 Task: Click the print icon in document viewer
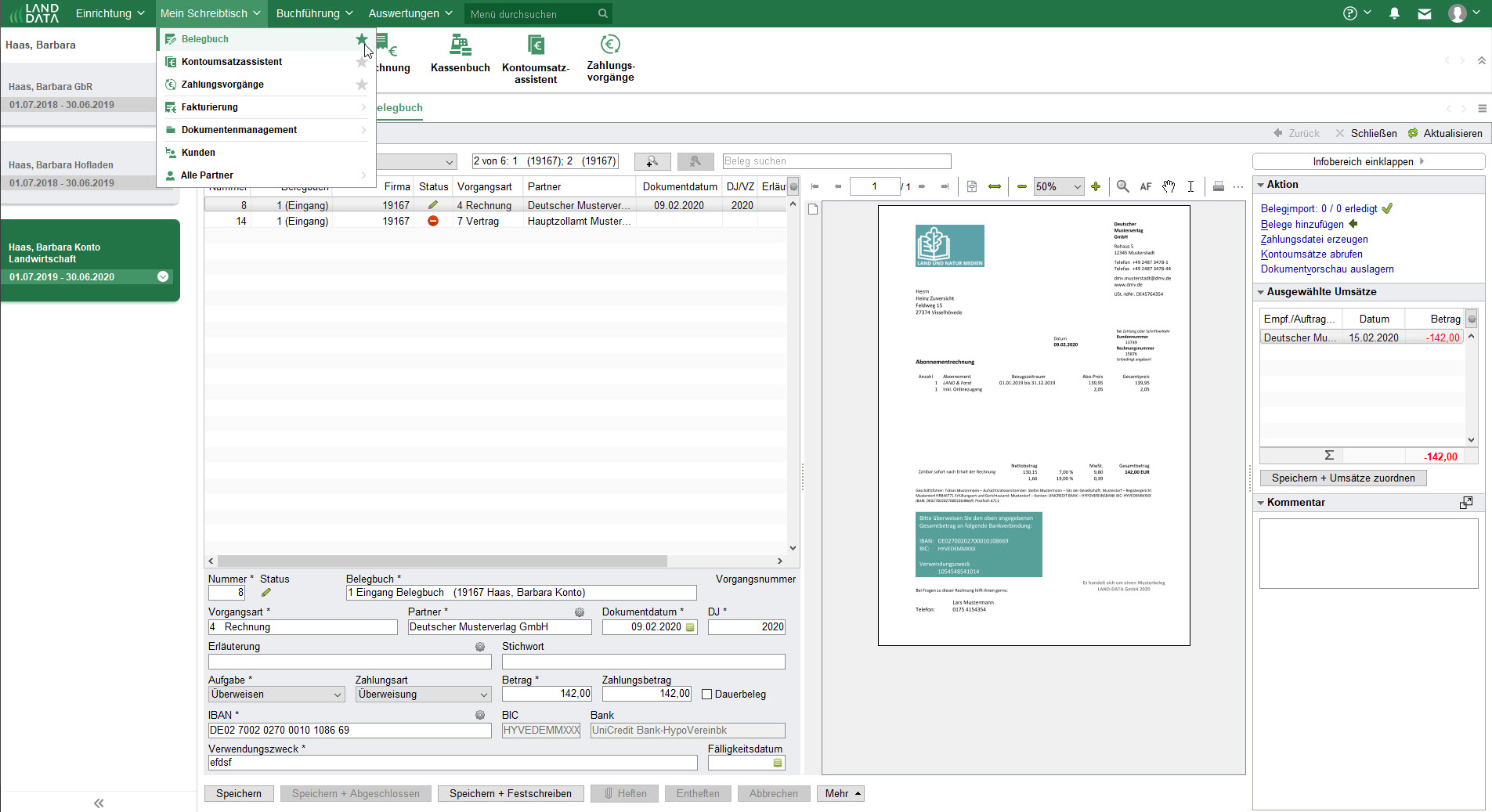1218,186
